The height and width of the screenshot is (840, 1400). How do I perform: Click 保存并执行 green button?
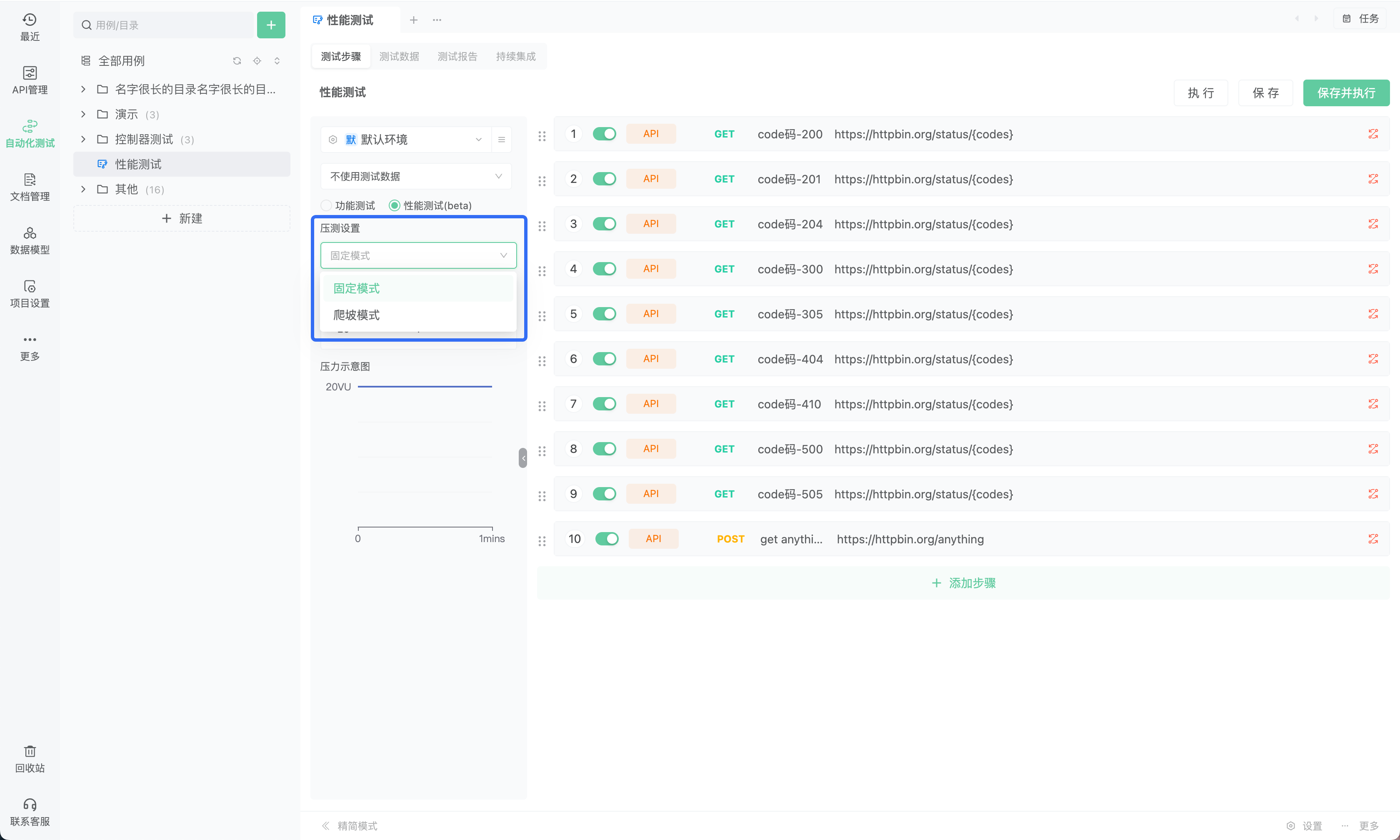(1346, 93)
